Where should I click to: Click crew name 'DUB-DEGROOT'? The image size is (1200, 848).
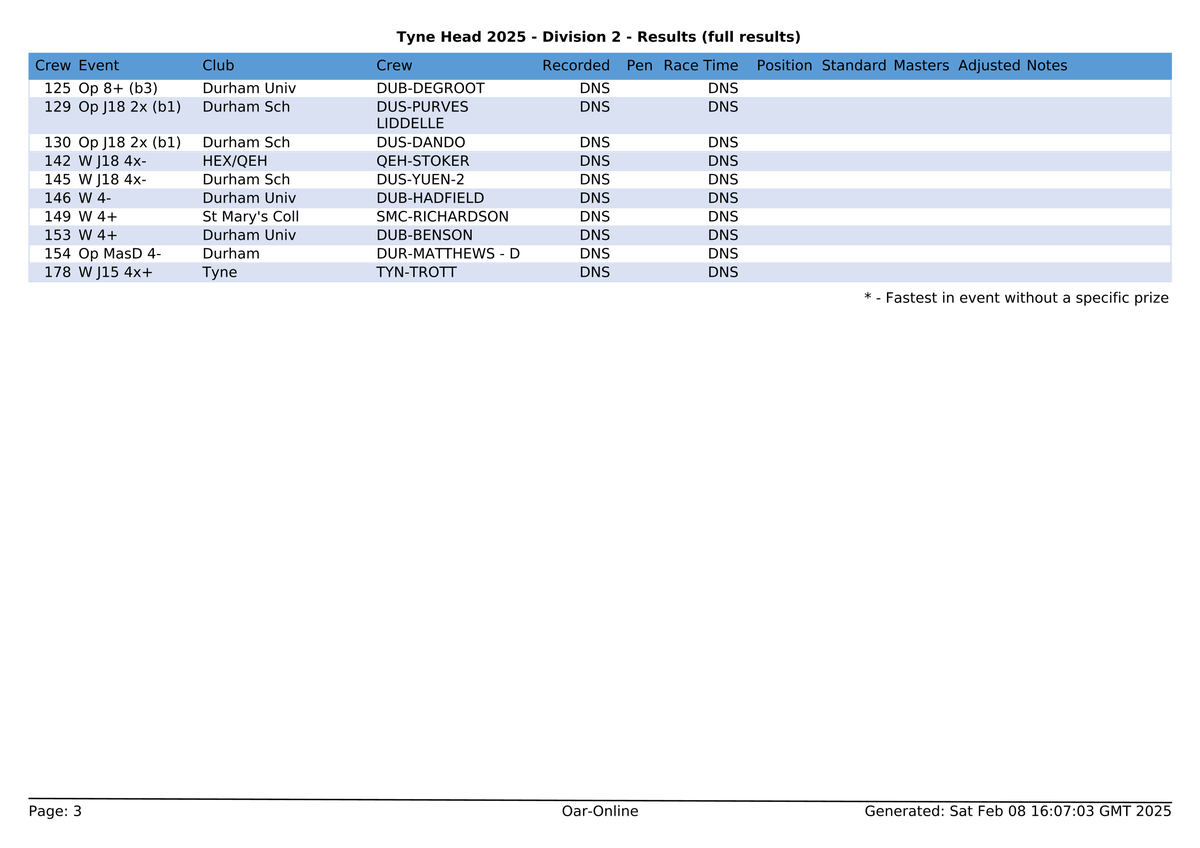pos(430,88)
